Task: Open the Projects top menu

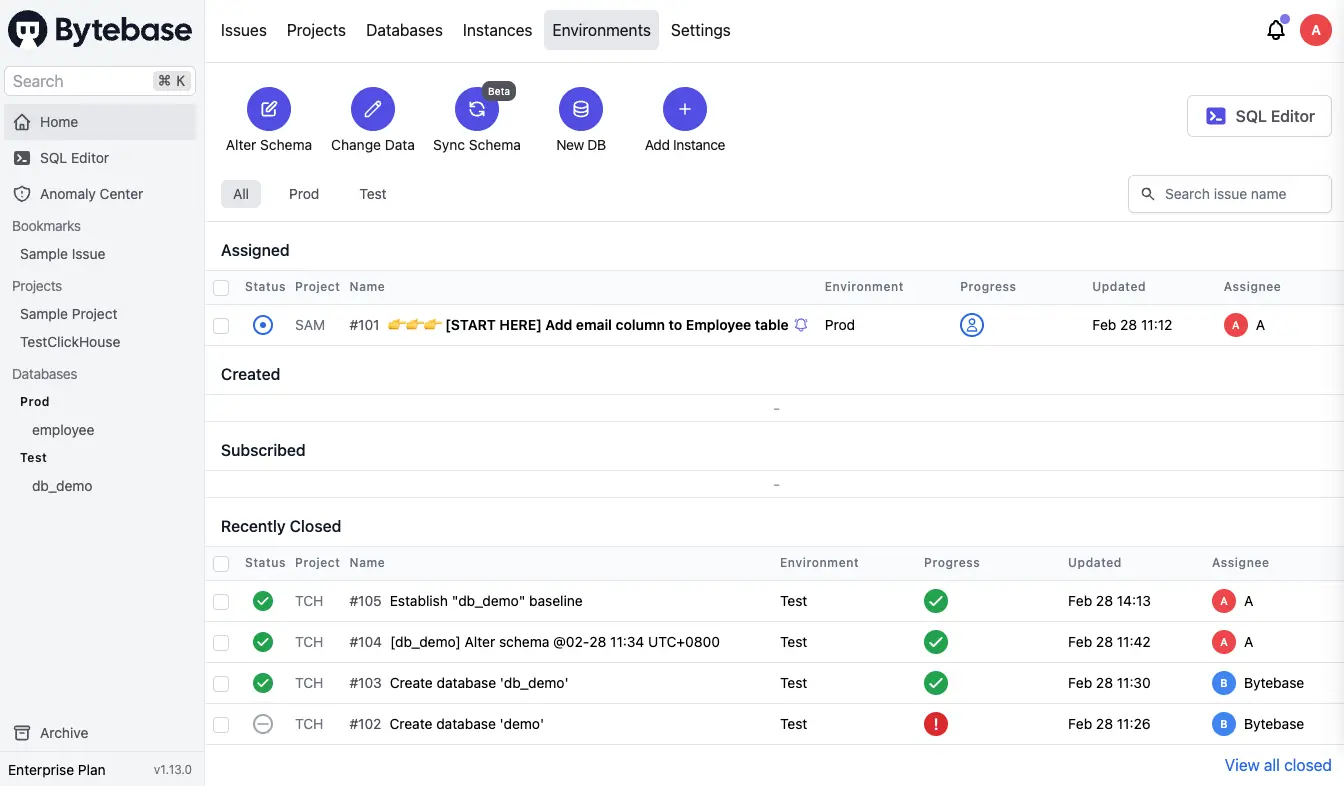Action: tap(316, 30)
